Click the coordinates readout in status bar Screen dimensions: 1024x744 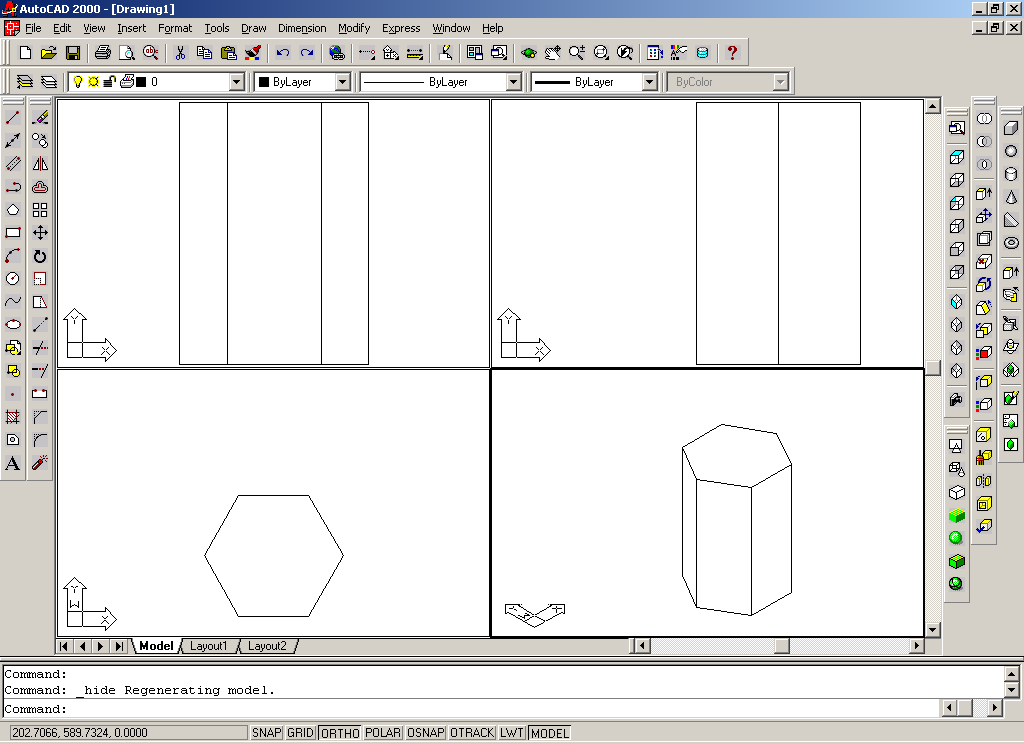[x=129, y=733]
